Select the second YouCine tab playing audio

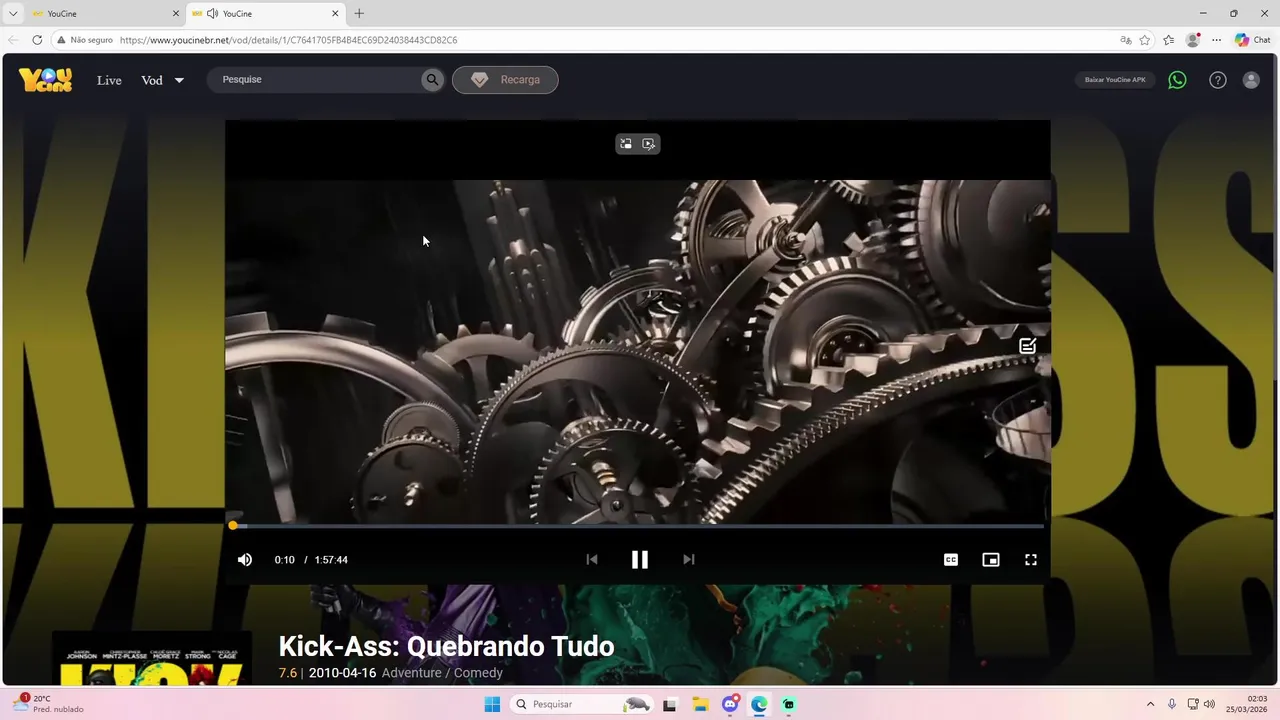pos(264,14)
